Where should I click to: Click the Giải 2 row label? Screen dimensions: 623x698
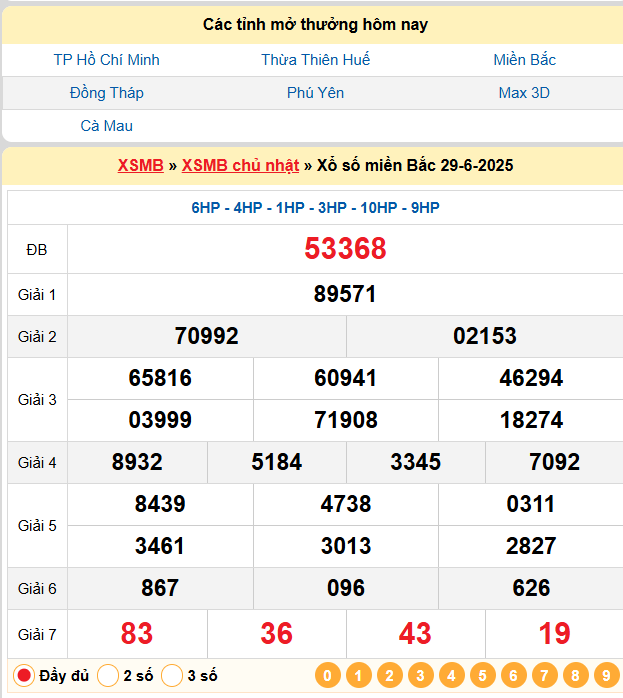37,337
